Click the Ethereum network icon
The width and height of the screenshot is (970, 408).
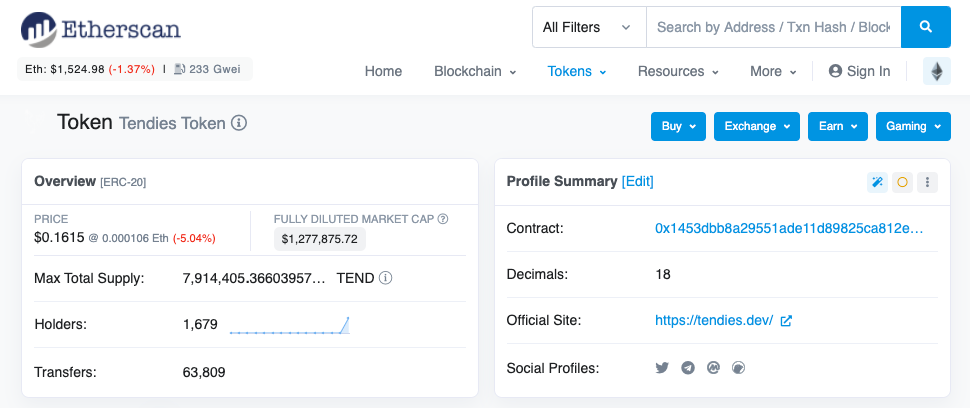937,71
